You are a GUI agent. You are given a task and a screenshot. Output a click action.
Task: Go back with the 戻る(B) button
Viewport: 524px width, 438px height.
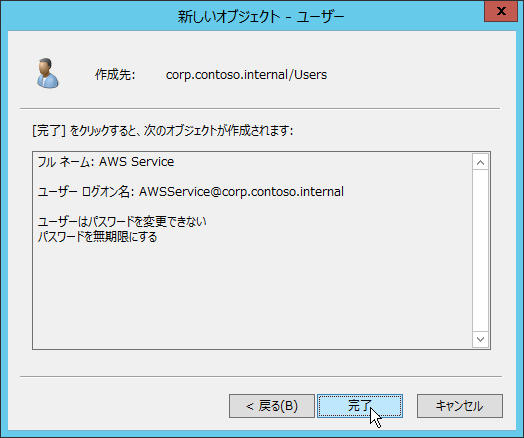click(x=272, y=406)
